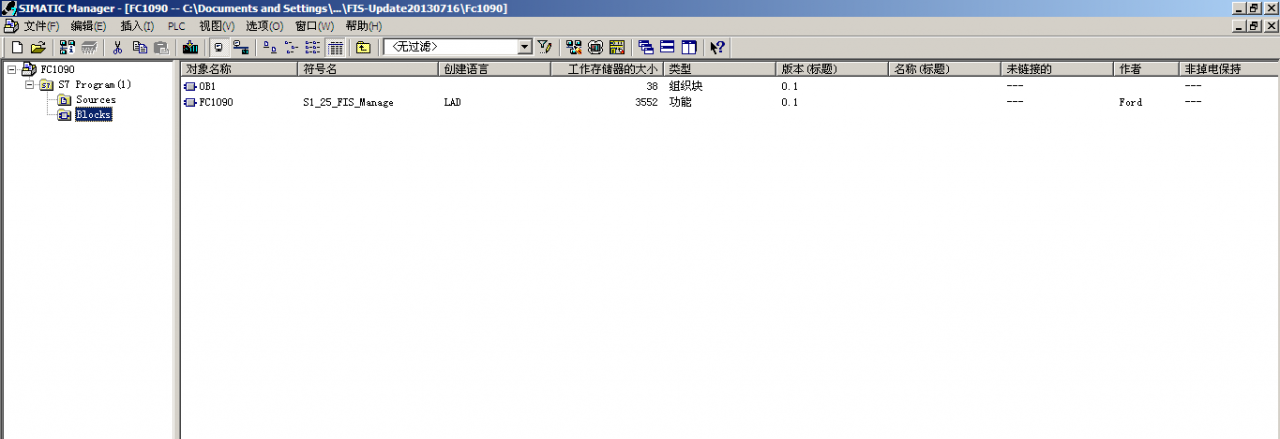Click the Copy toolbar icon
This screenshot has height=439, width=1280.
tap(140, 47)
